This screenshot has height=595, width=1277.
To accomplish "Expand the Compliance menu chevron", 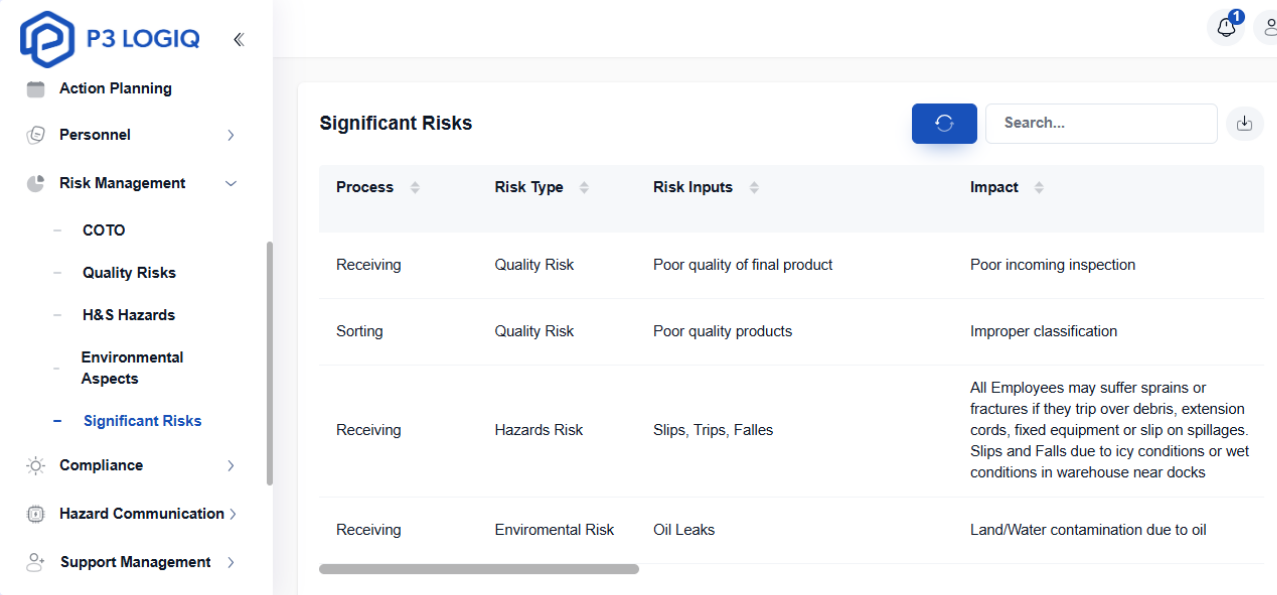I will pos(231,465).
